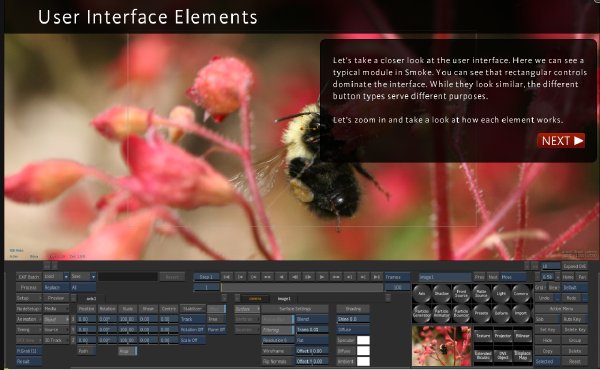Screen dimensions: 600x370
Task: Open the 3D Track dropdown
Action: [x=56, y=340]
